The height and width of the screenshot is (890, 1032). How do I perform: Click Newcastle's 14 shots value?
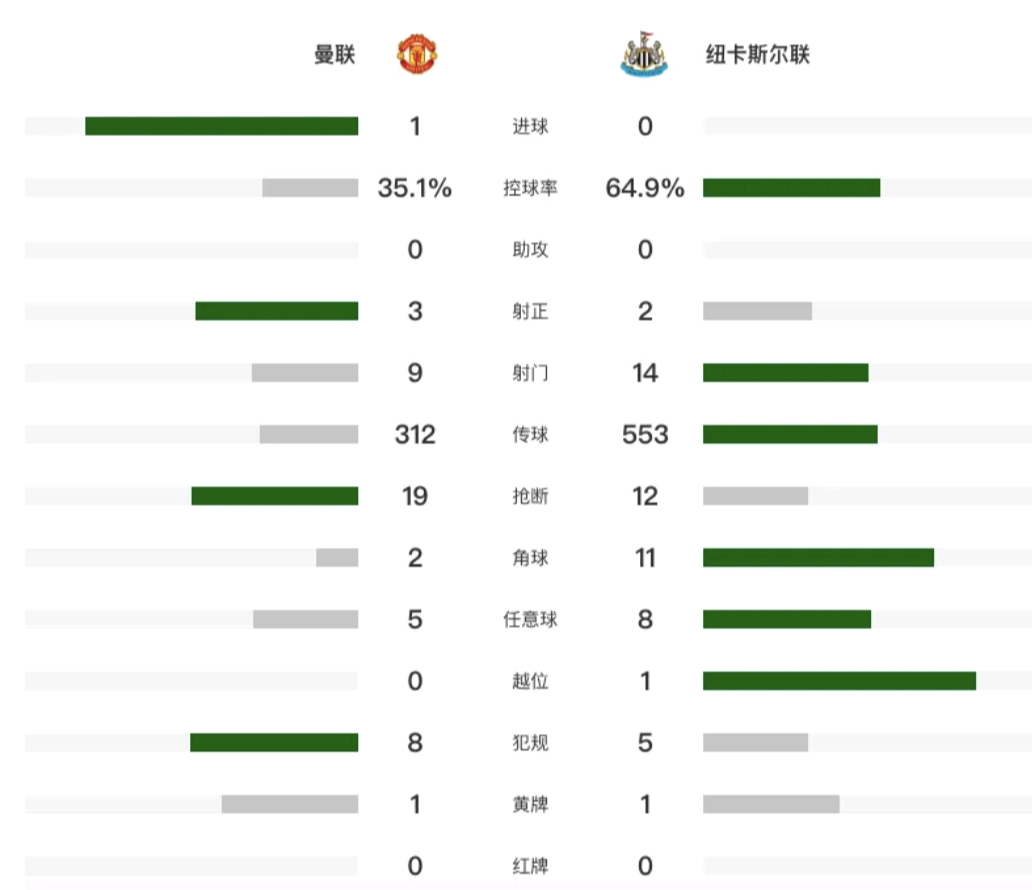(645, 373)
